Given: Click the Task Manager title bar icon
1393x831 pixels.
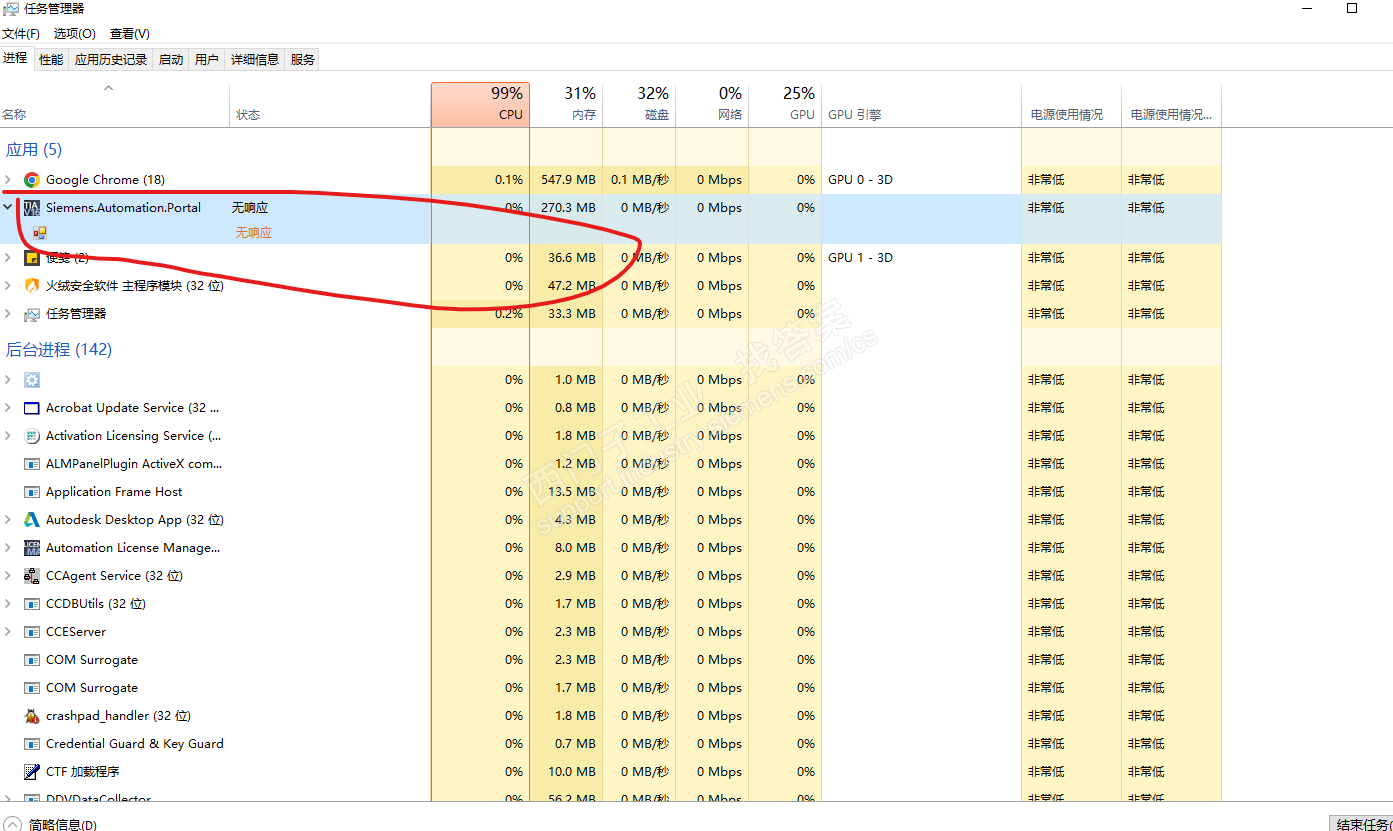Looking at the screenshot, I should click(10, 9).
